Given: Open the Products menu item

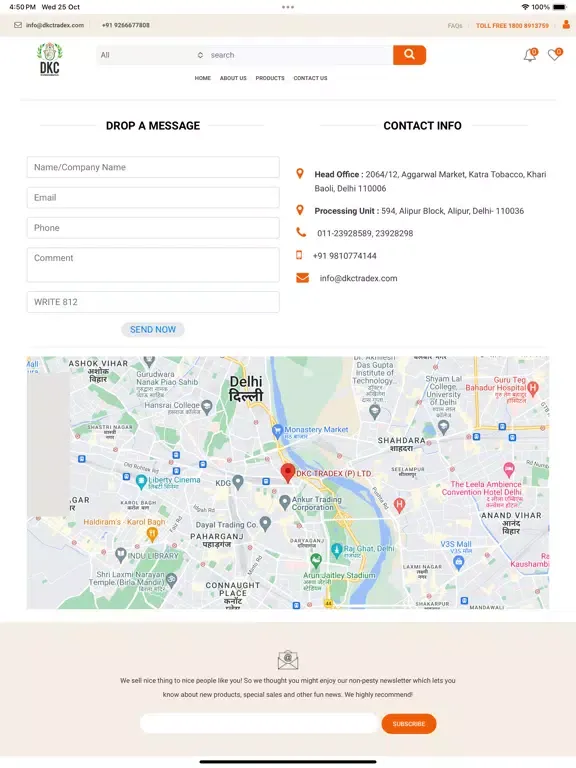Looking at the screenshot, I should pos(270,78).
